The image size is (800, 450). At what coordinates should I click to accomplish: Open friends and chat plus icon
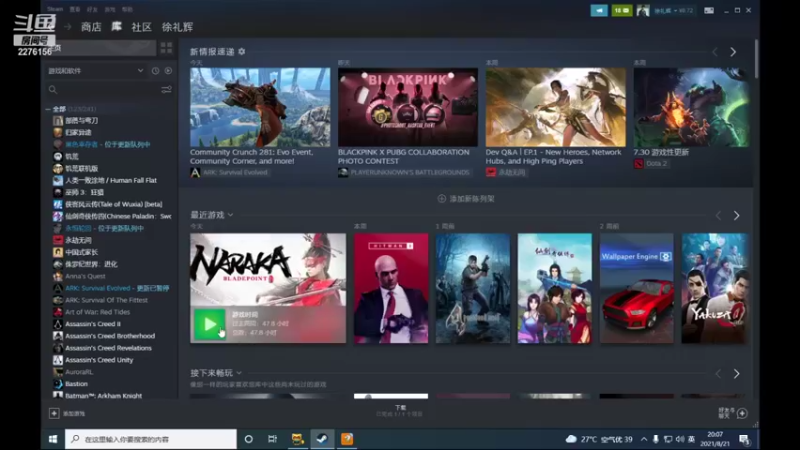742,413
